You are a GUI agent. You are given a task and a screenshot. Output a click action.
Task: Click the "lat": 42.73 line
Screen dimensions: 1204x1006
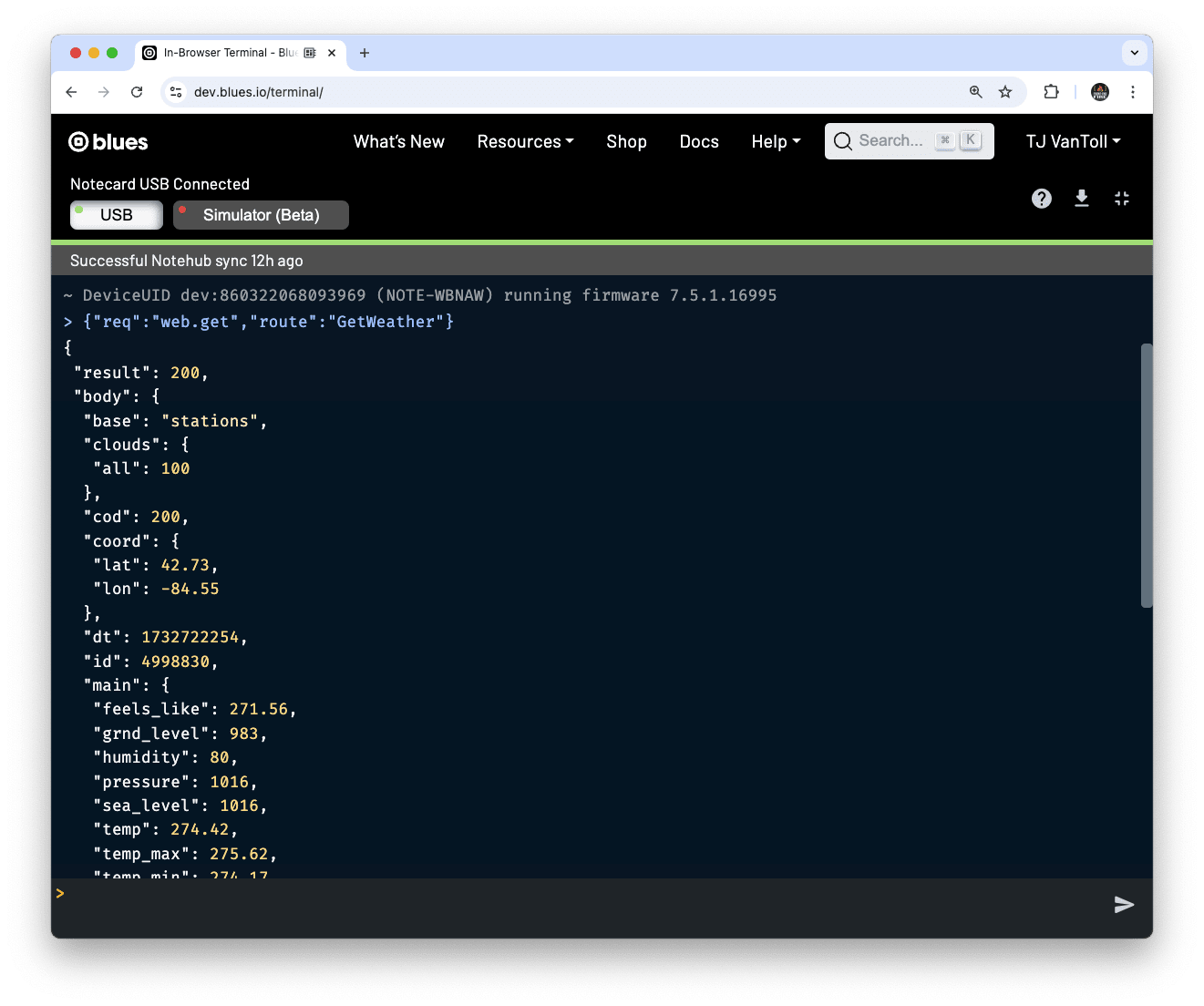point(156,565)
